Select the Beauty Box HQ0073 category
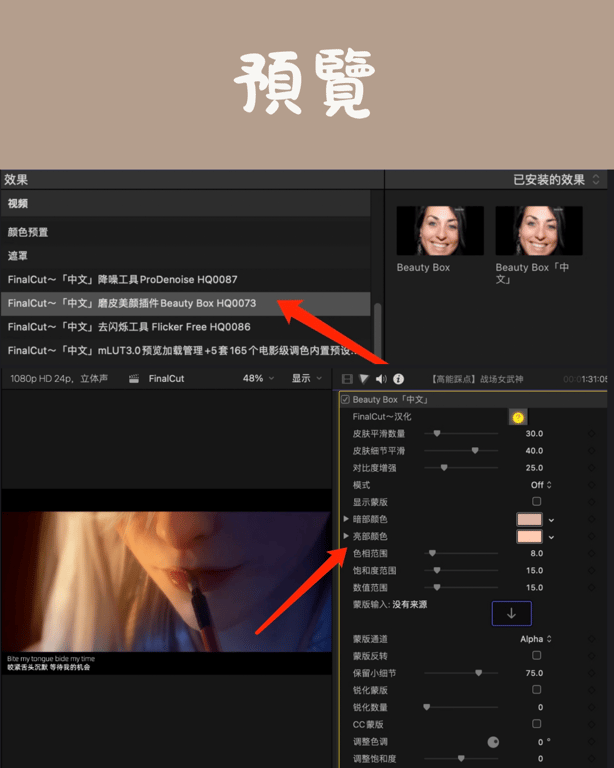Image resolution: width=614 pixels, height=768 pixels. point(185,304)
